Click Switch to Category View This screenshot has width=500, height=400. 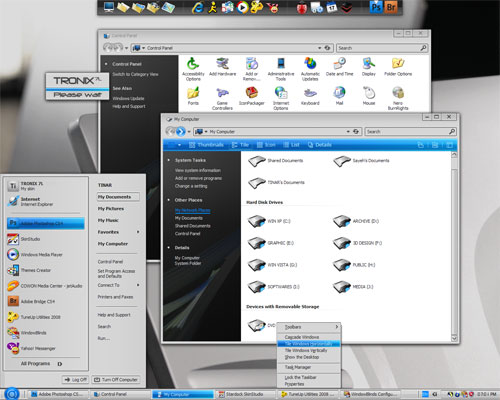135,74
